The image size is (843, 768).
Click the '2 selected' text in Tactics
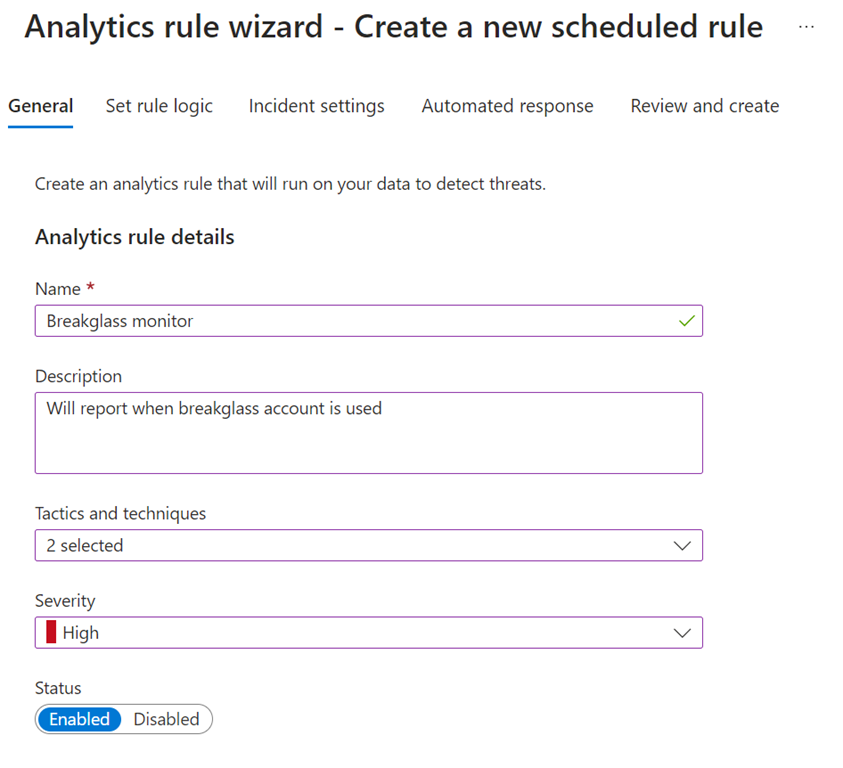click(85, 546)
